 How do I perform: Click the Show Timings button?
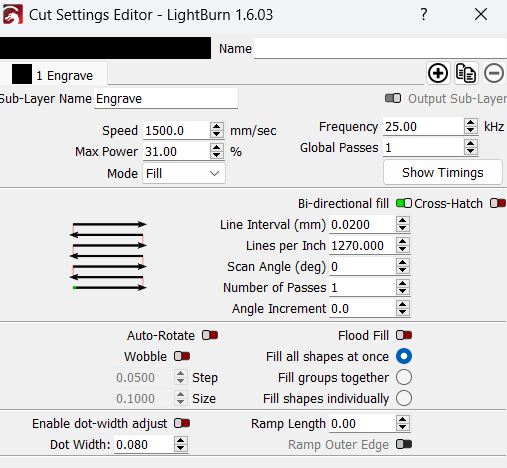443,172
